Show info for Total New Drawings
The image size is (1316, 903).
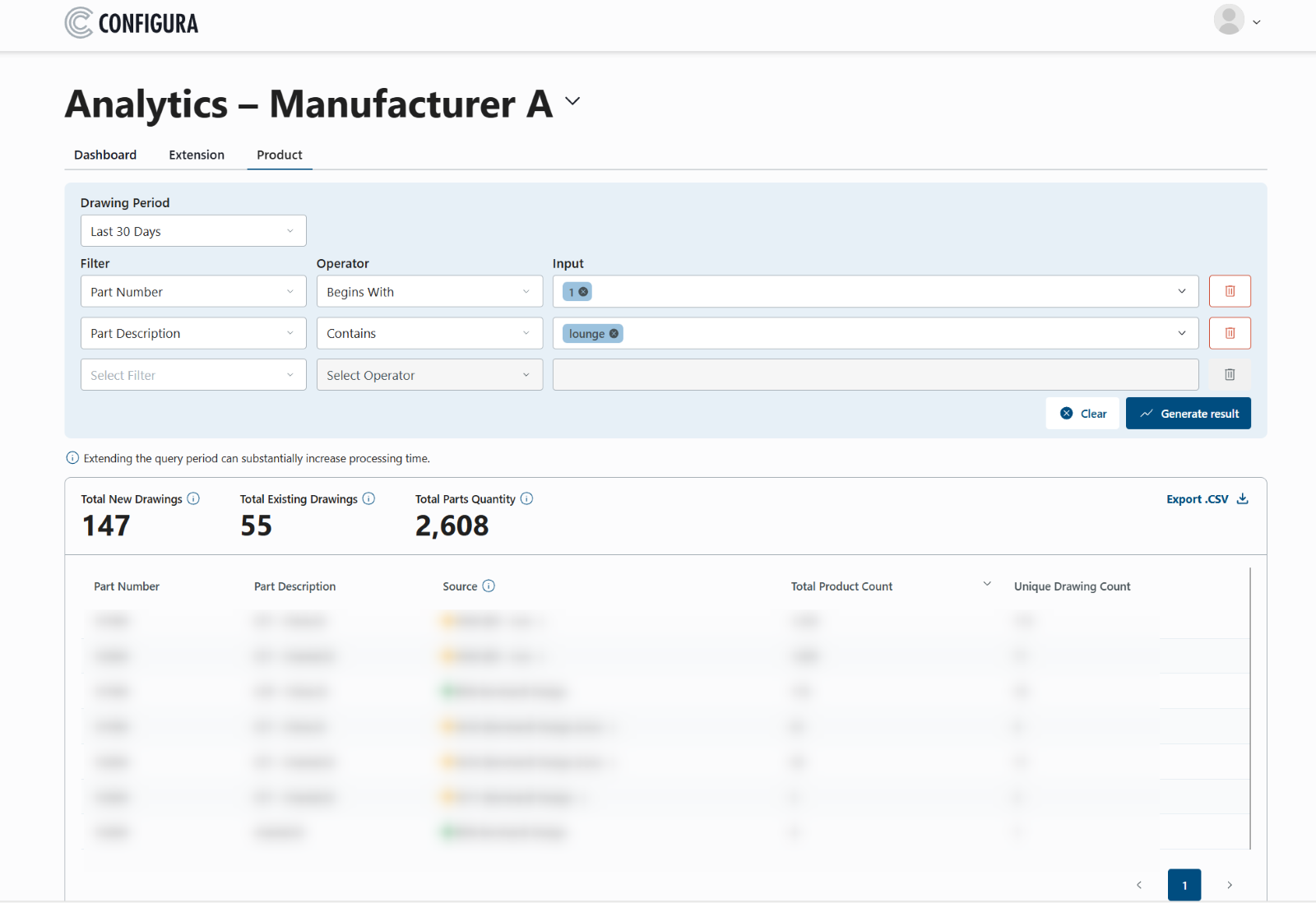[x=193, y=498]
